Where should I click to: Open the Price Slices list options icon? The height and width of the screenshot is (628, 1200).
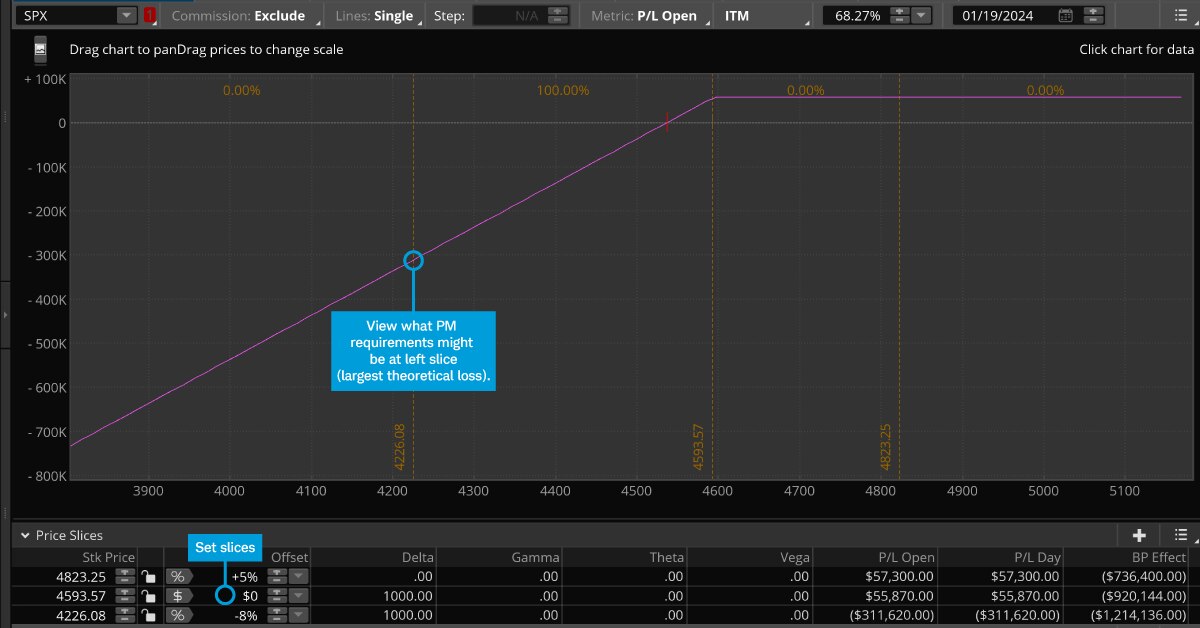click(1180, 535)
